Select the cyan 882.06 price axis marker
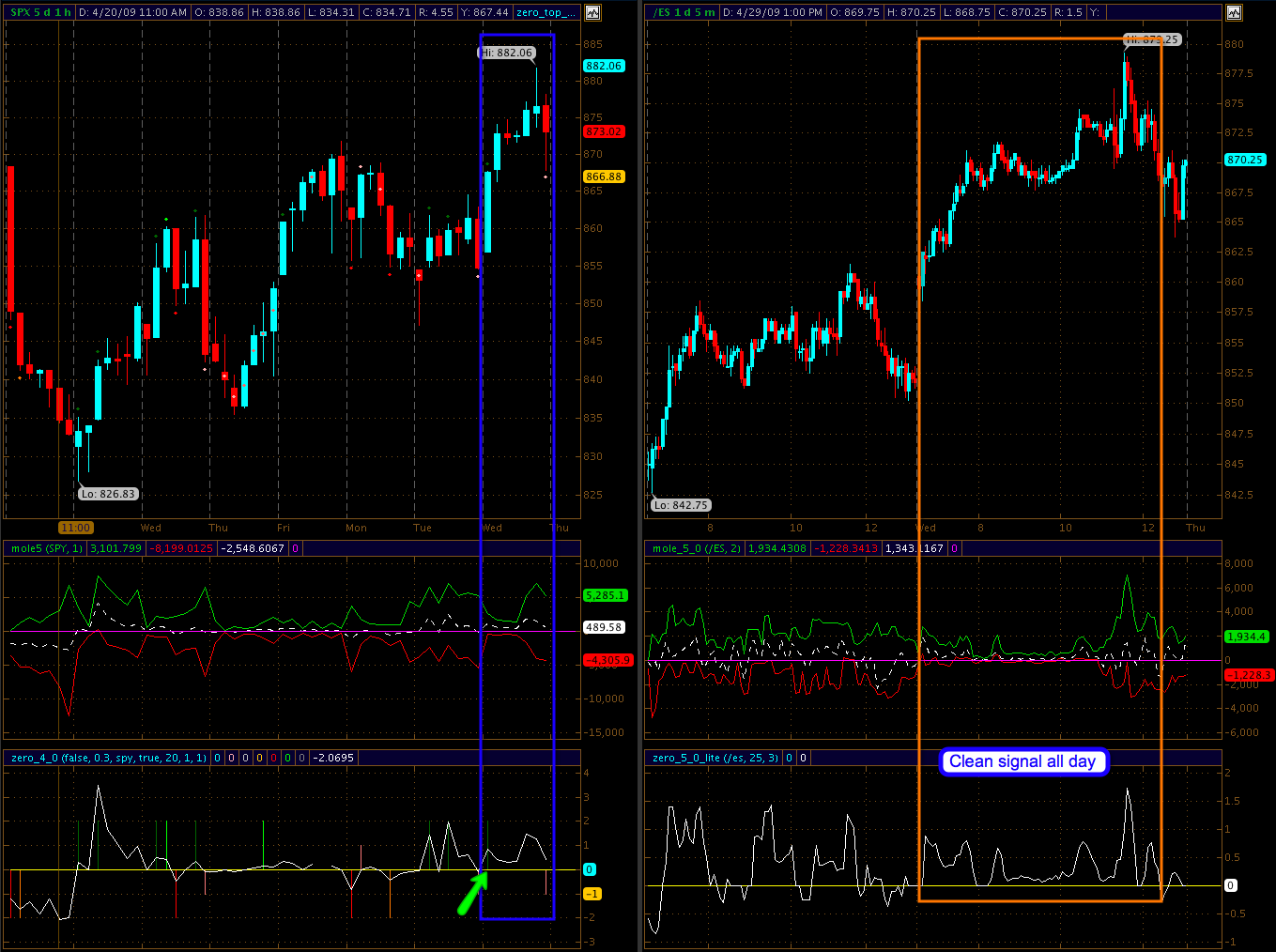 coord(603,66)
